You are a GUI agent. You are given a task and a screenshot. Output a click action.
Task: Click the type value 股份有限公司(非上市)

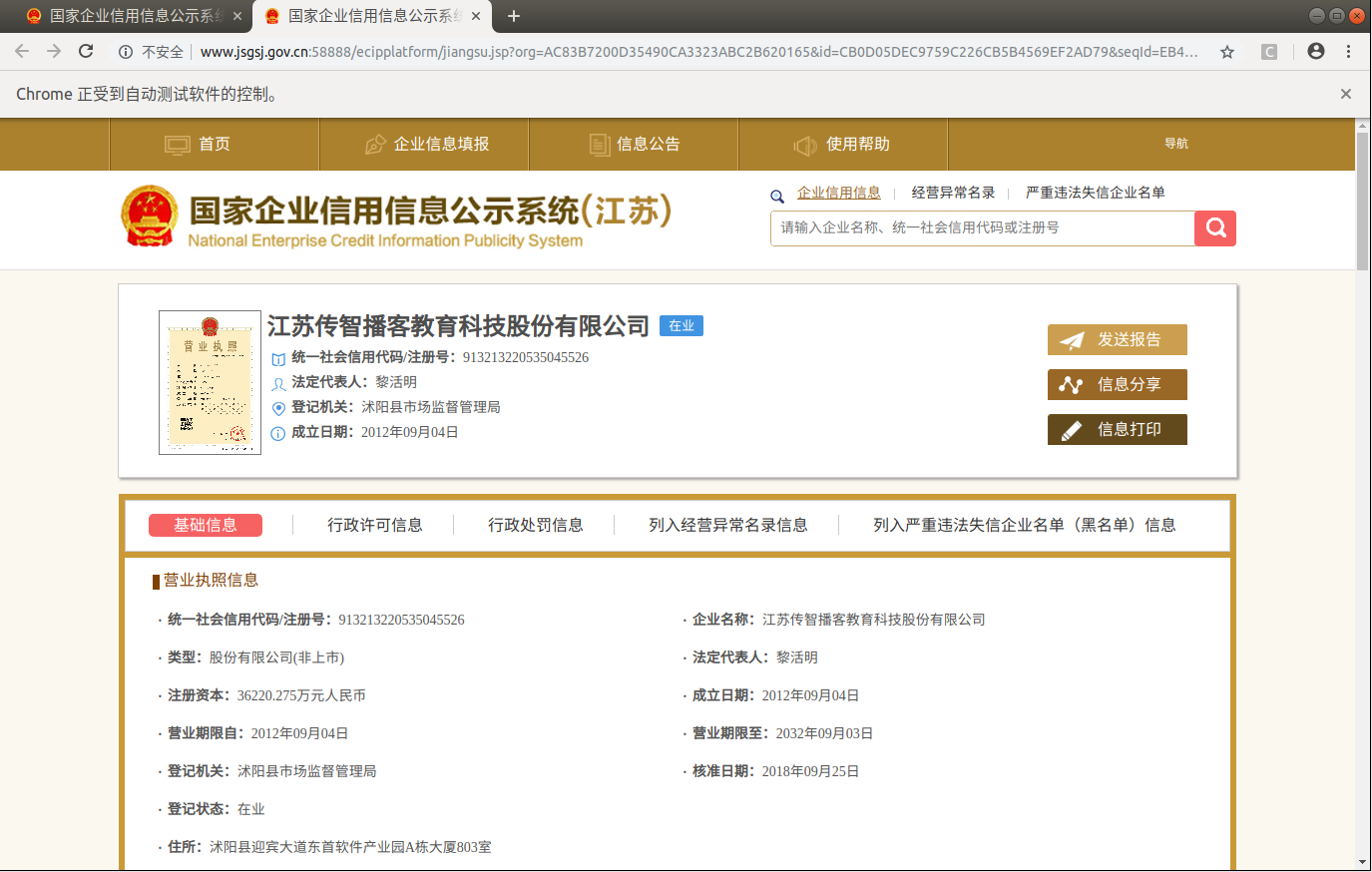276,658
